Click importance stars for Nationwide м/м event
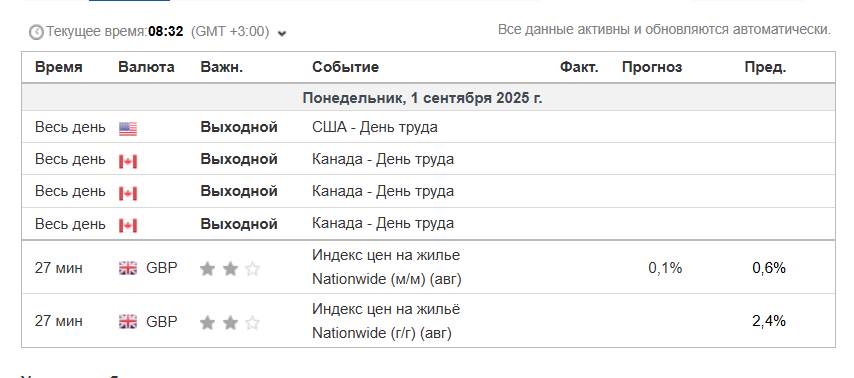Screen dimensions: 854x378 230,269
